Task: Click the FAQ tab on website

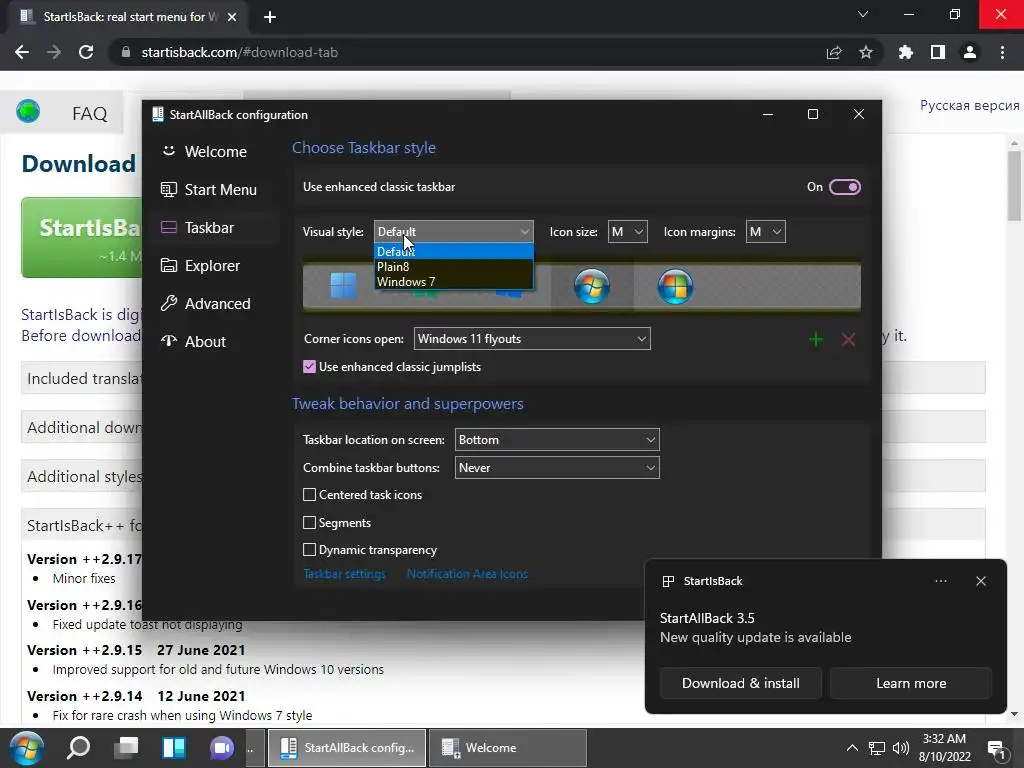Action: click(89, 114)
